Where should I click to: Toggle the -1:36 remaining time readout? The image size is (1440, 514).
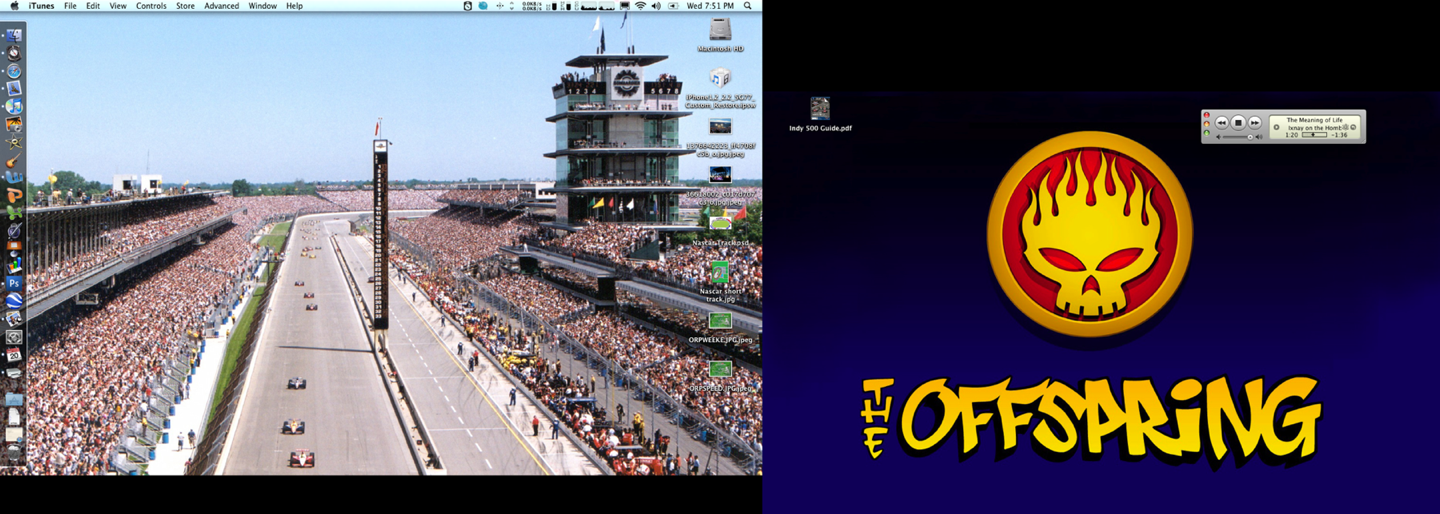tap(1339, 135)
